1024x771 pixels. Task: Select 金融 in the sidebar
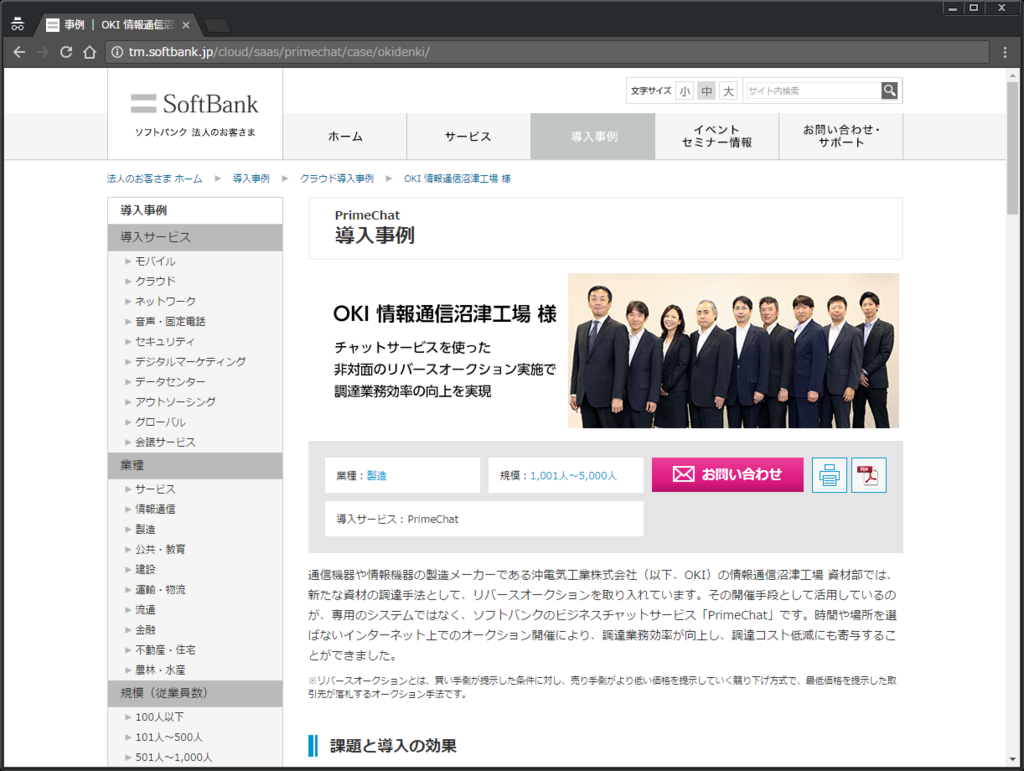[145, 630]
